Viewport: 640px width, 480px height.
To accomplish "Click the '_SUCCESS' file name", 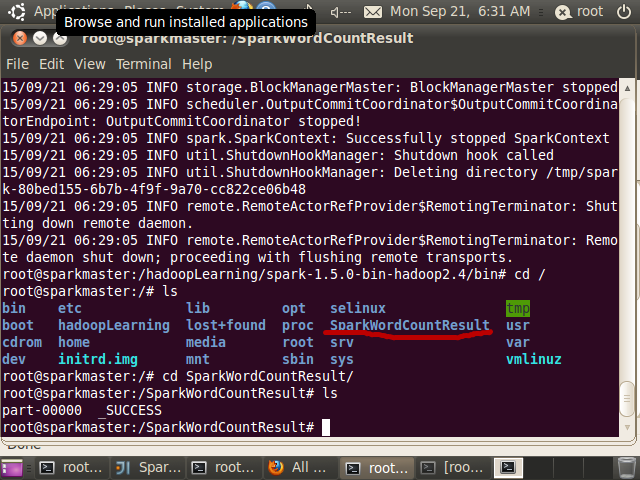I will [x=130, y=411].
